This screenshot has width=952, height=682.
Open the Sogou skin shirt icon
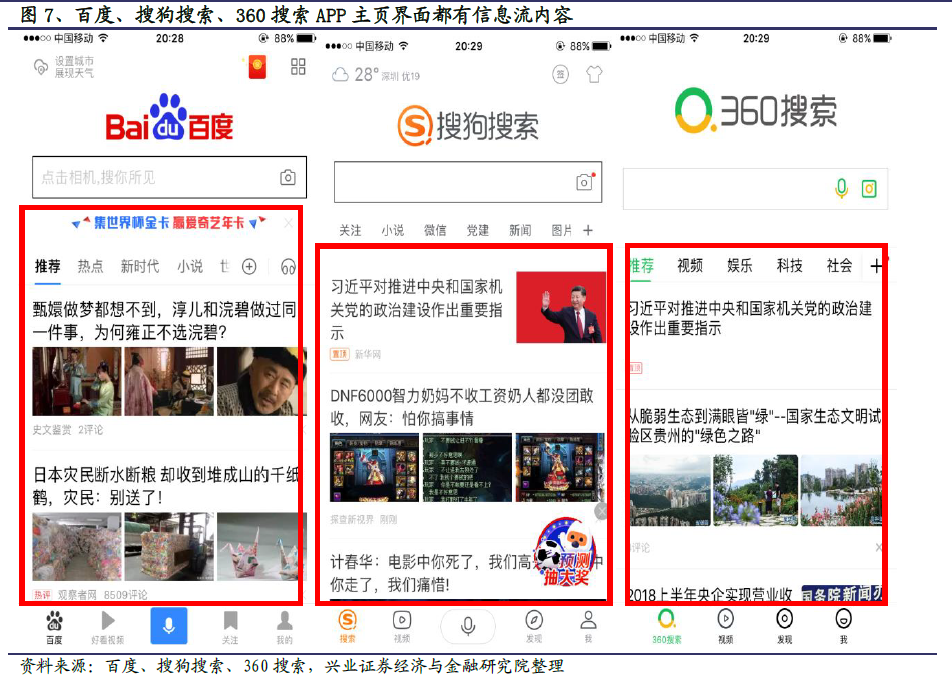[593, 74]
